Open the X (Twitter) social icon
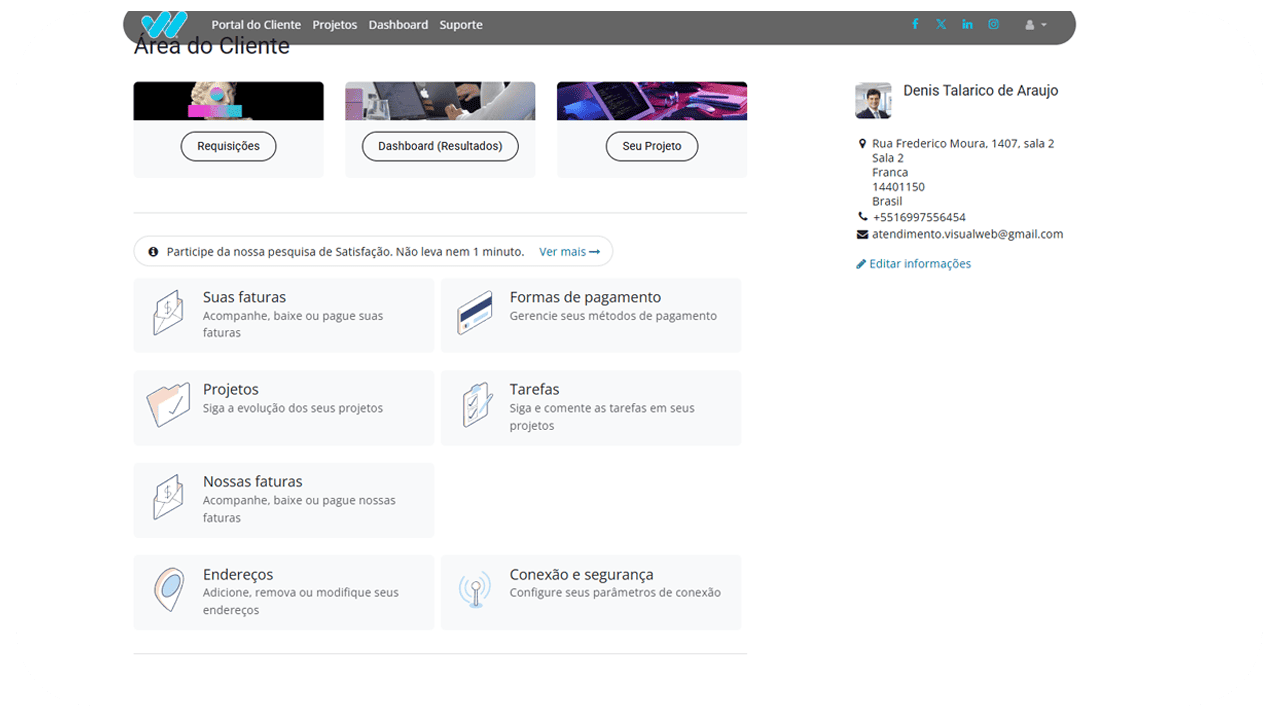The image size is (1280, 720). [x=941, y=25]
